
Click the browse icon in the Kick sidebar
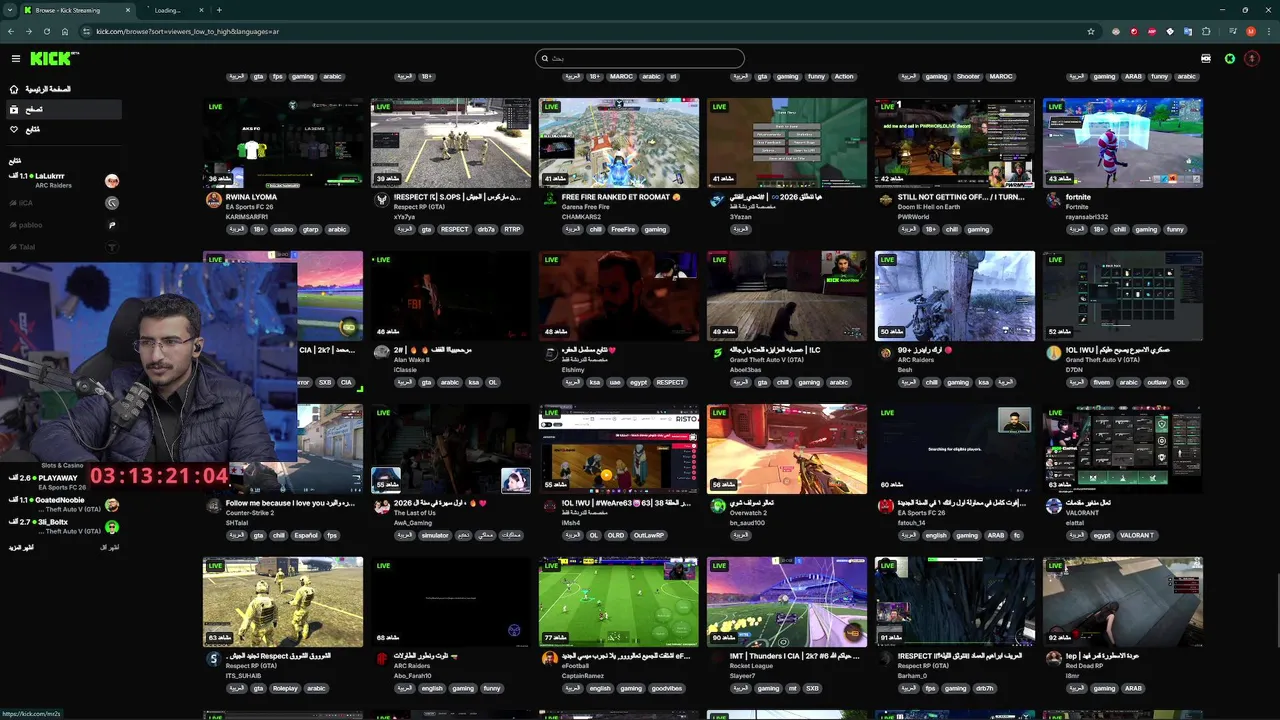coord(14,109)
